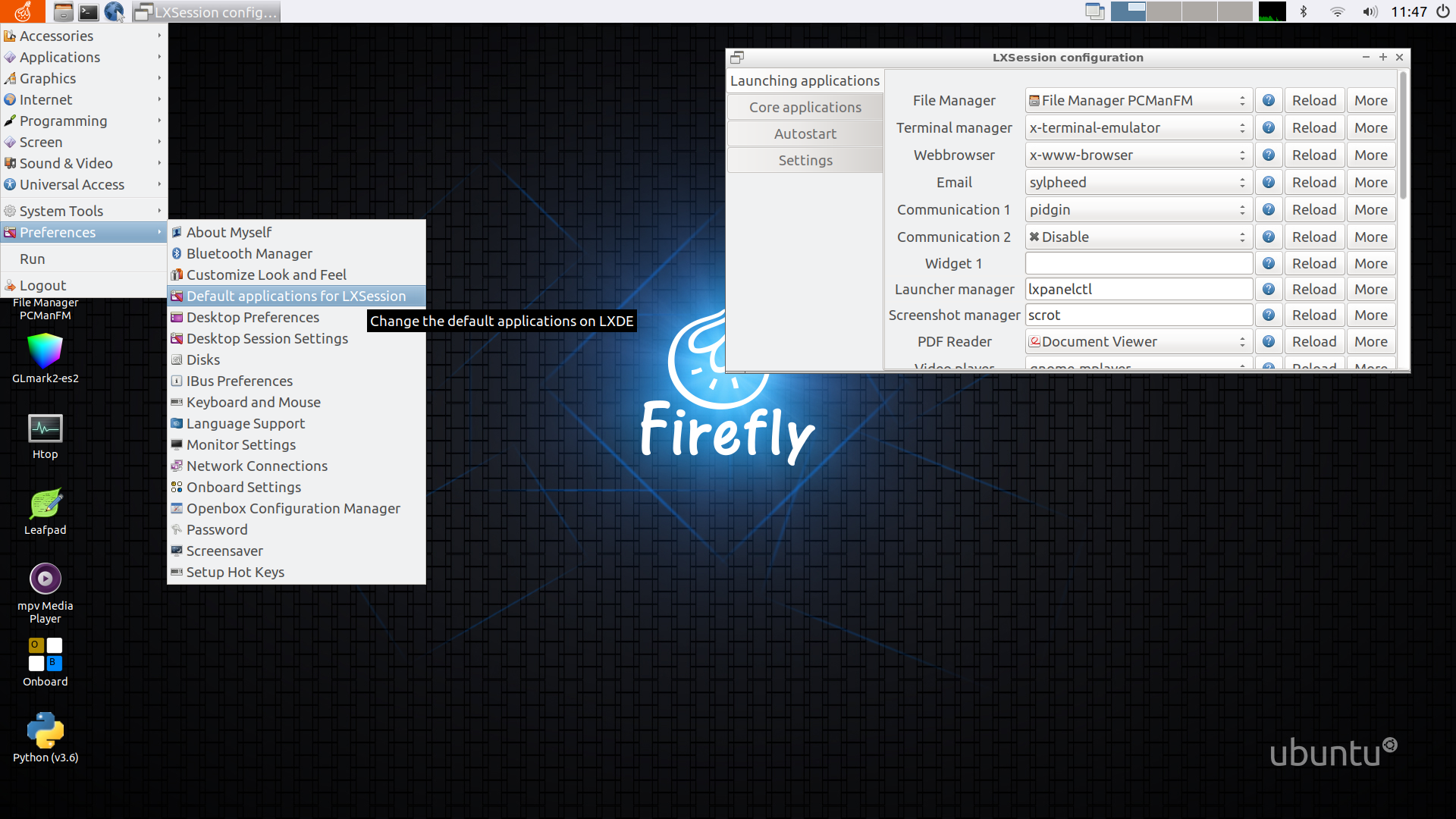The width and height of the screenshot is (1456, 819).
Task: Click the panel start menu logo
Action: coord(23,11)
